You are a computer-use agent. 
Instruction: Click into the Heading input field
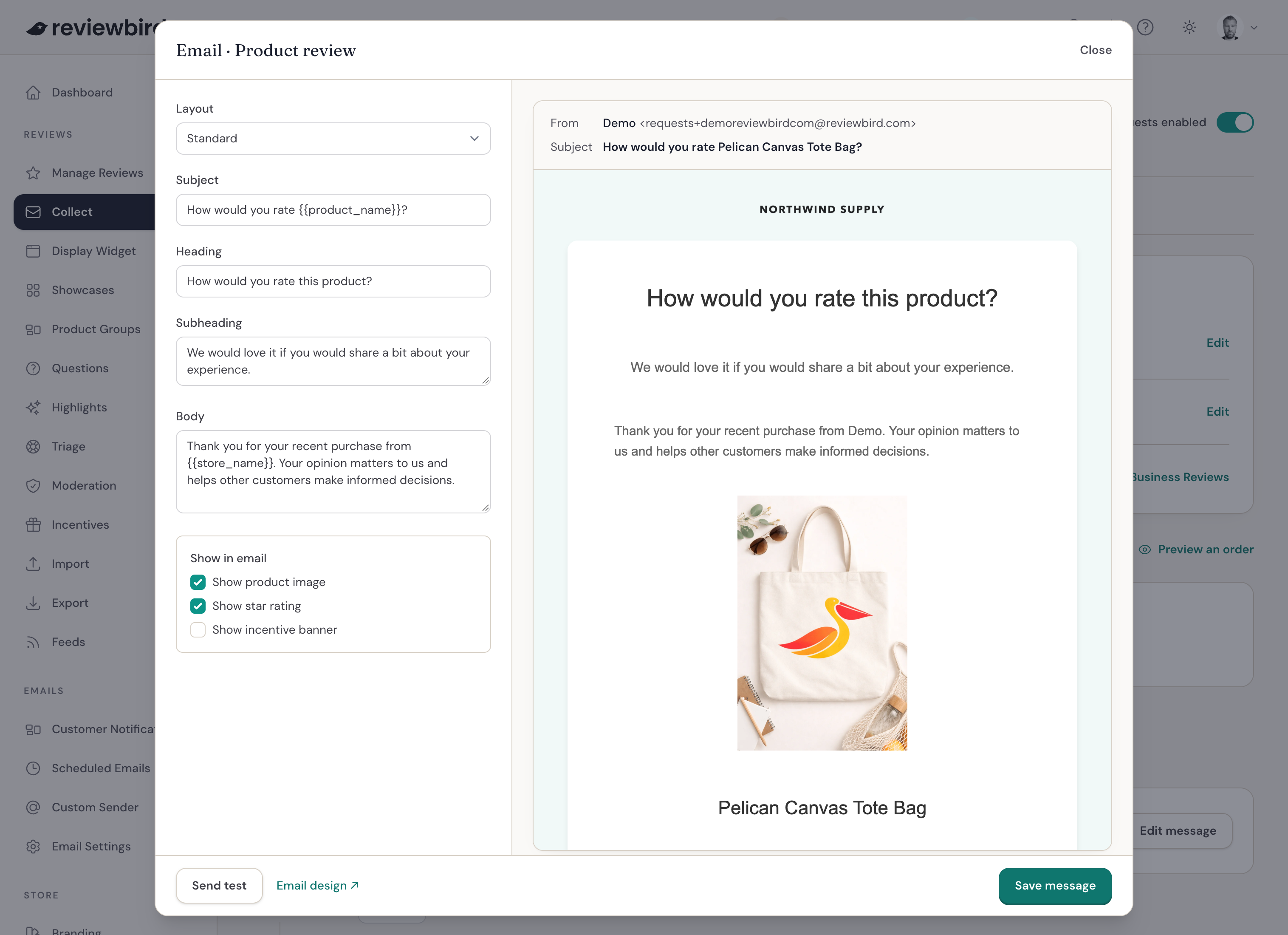[333, 281]
